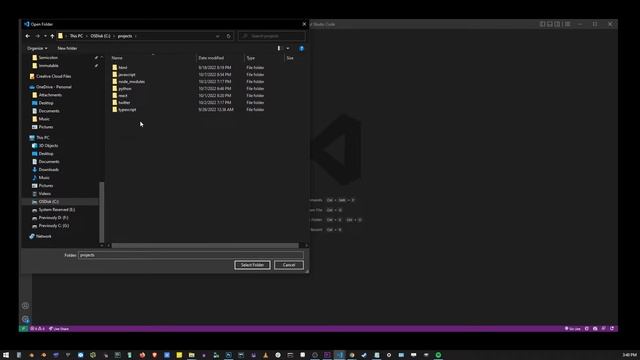Open Customize Layout in VS Code title bar
This screenshot has width=640, height=360.
coord(567,24)
